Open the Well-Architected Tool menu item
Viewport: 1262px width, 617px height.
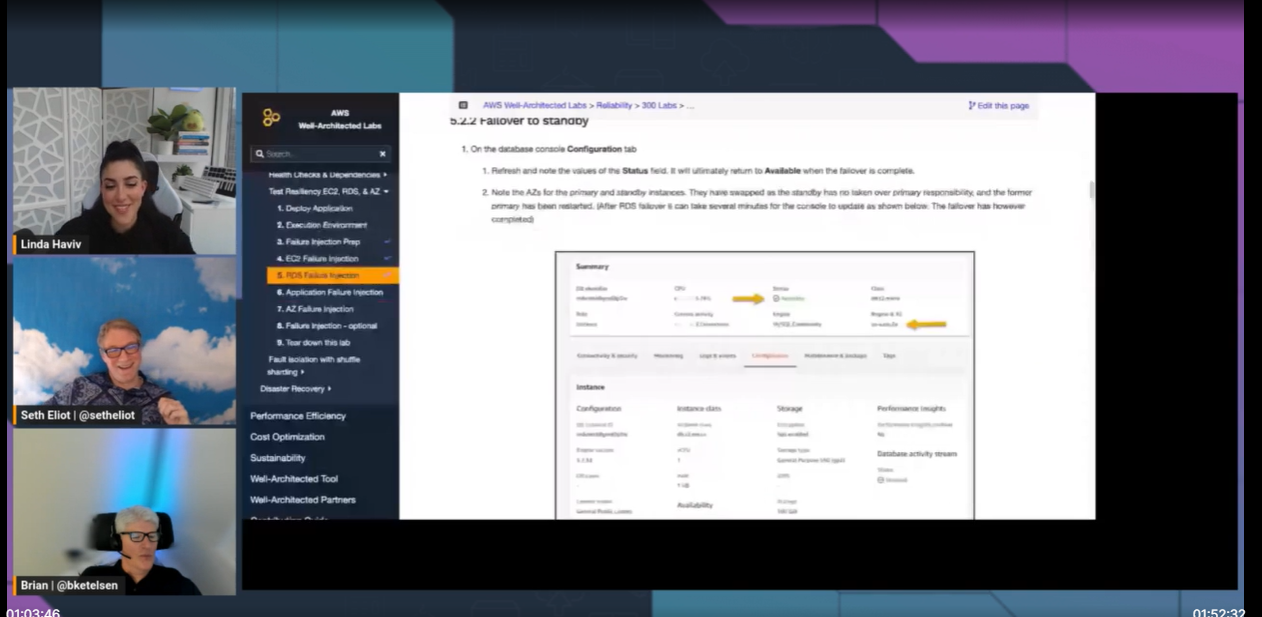click(294, 479)
